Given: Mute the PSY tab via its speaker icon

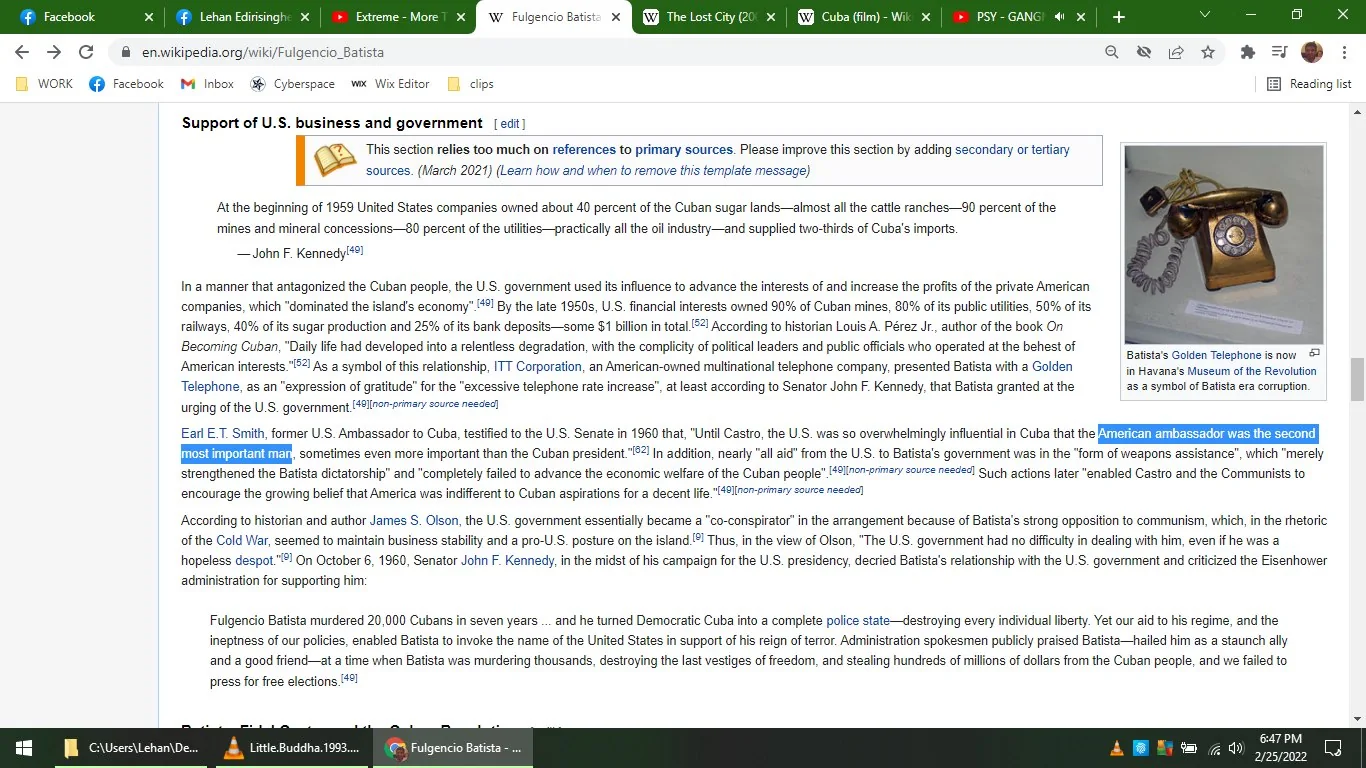Looking at the screenshot, I should (x=1060, y=17).
